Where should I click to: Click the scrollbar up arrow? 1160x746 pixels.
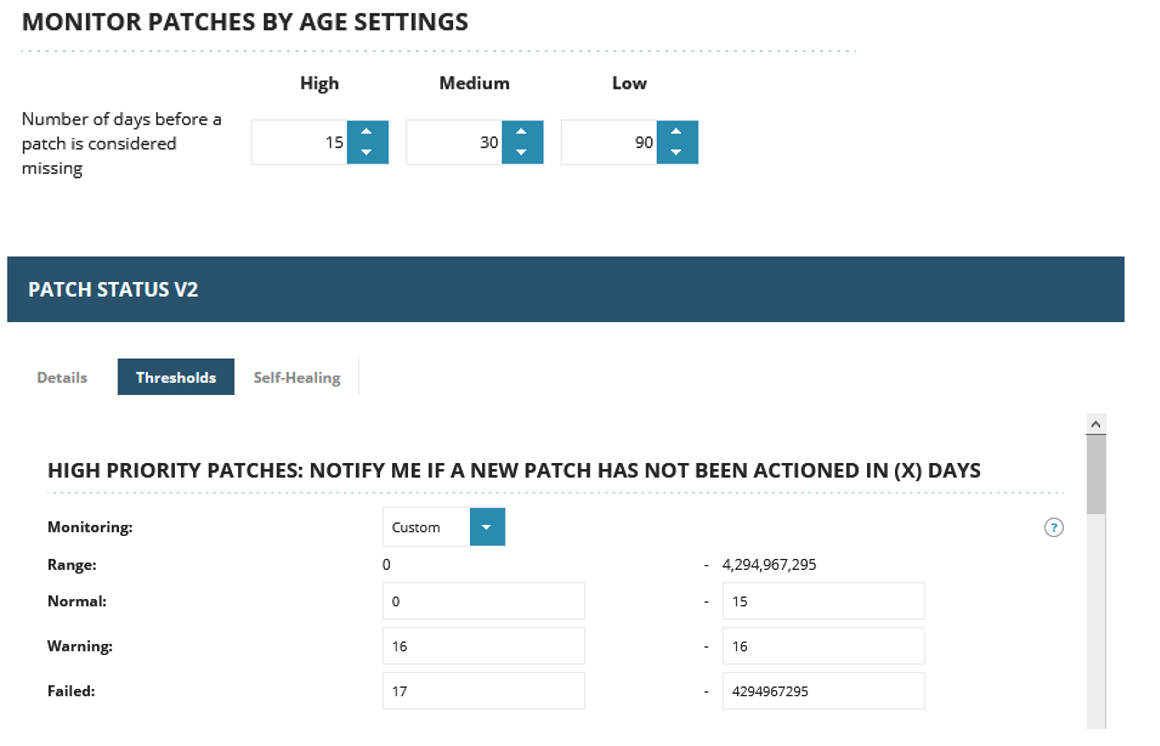(x=1096, y=424)
